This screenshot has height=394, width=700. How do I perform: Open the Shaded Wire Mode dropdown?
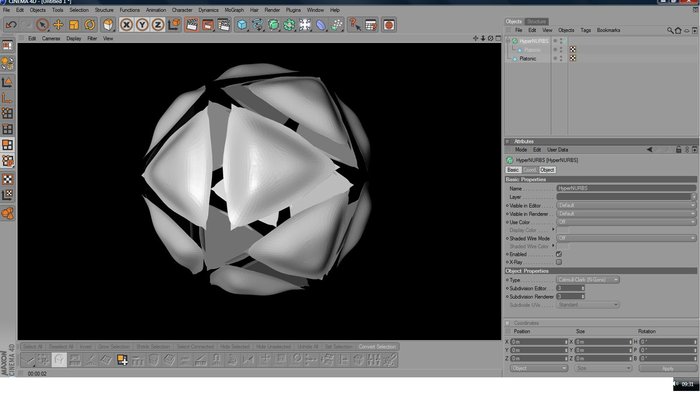coord(626,238)
